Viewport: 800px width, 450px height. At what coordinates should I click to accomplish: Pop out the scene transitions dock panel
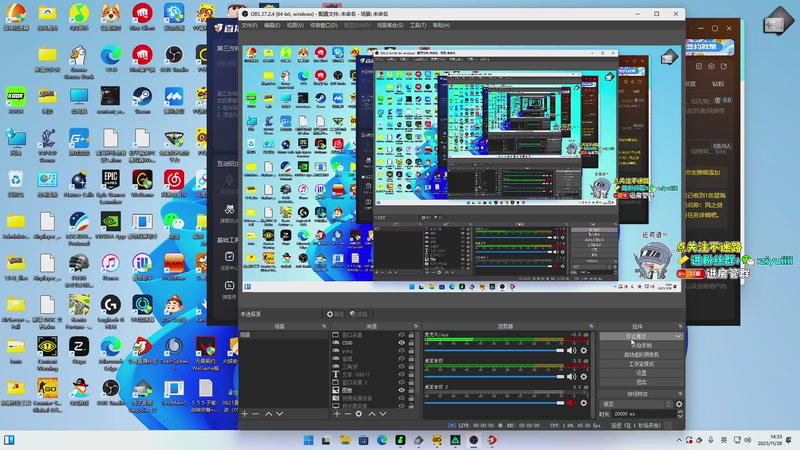coord(680,394)
